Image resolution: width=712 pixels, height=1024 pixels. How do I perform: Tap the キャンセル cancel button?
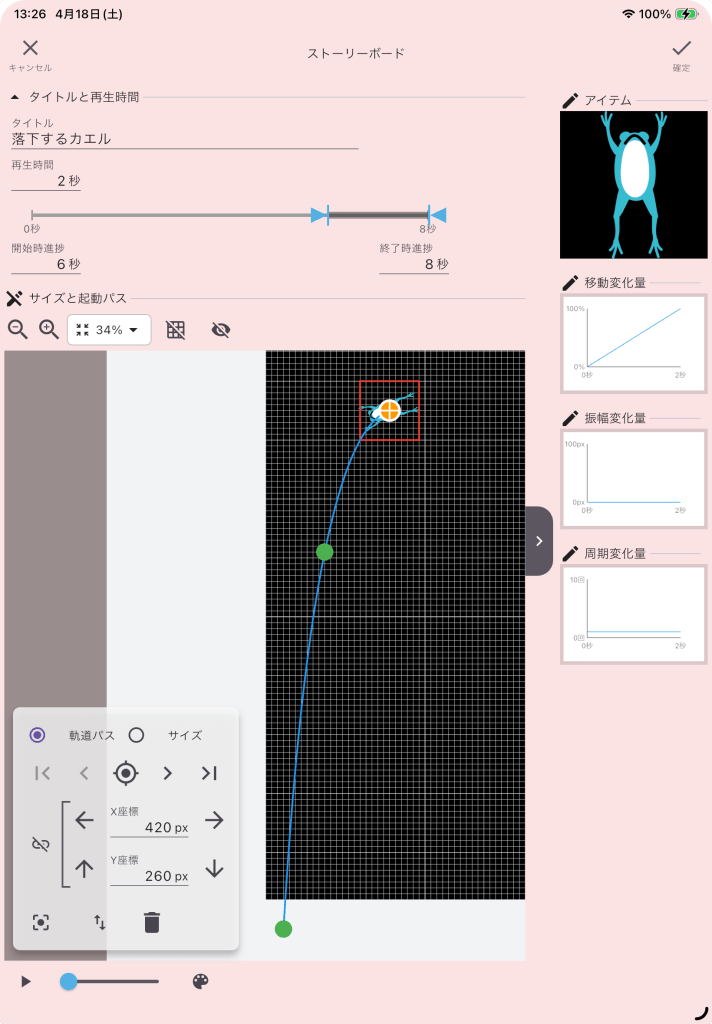[30, 53]
